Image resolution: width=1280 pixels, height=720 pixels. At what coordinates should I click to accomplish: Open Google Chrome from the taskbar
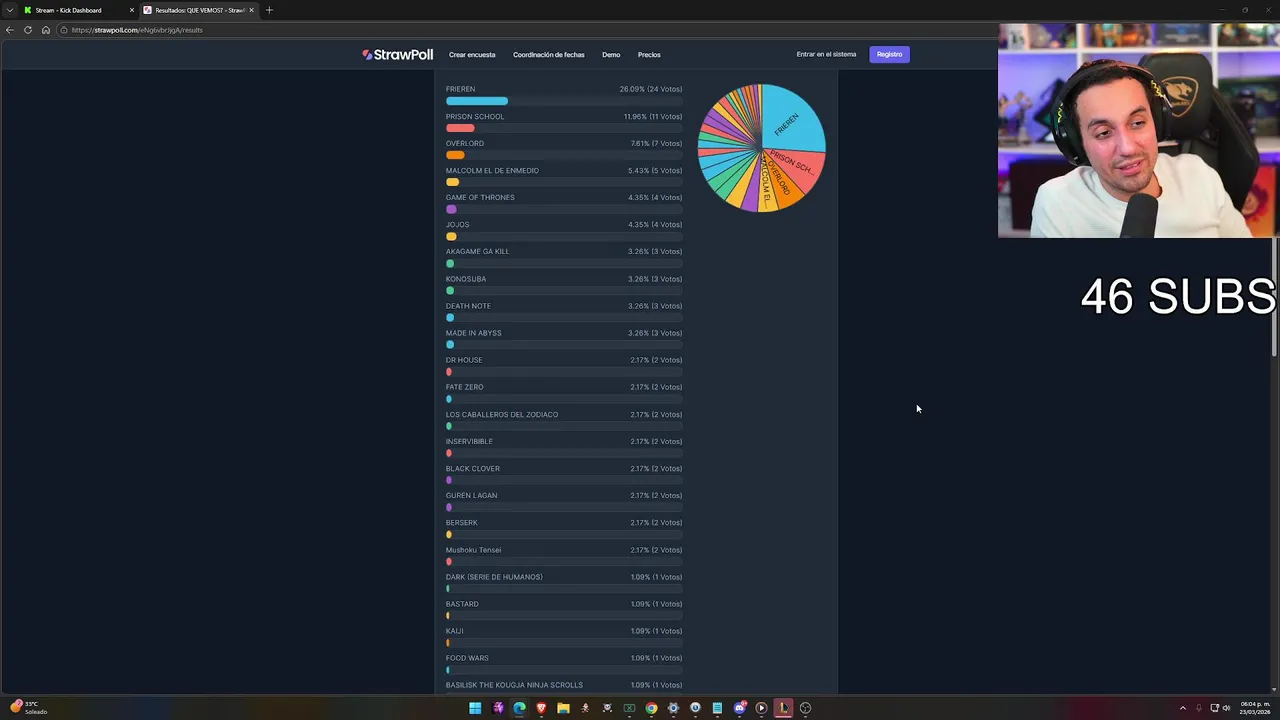[x=651, y=708]
